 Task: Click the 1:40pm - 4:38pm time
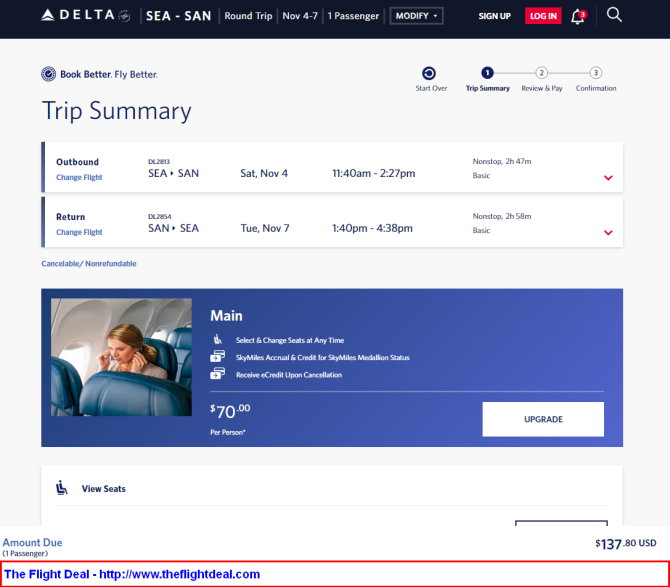pos(372,228)
